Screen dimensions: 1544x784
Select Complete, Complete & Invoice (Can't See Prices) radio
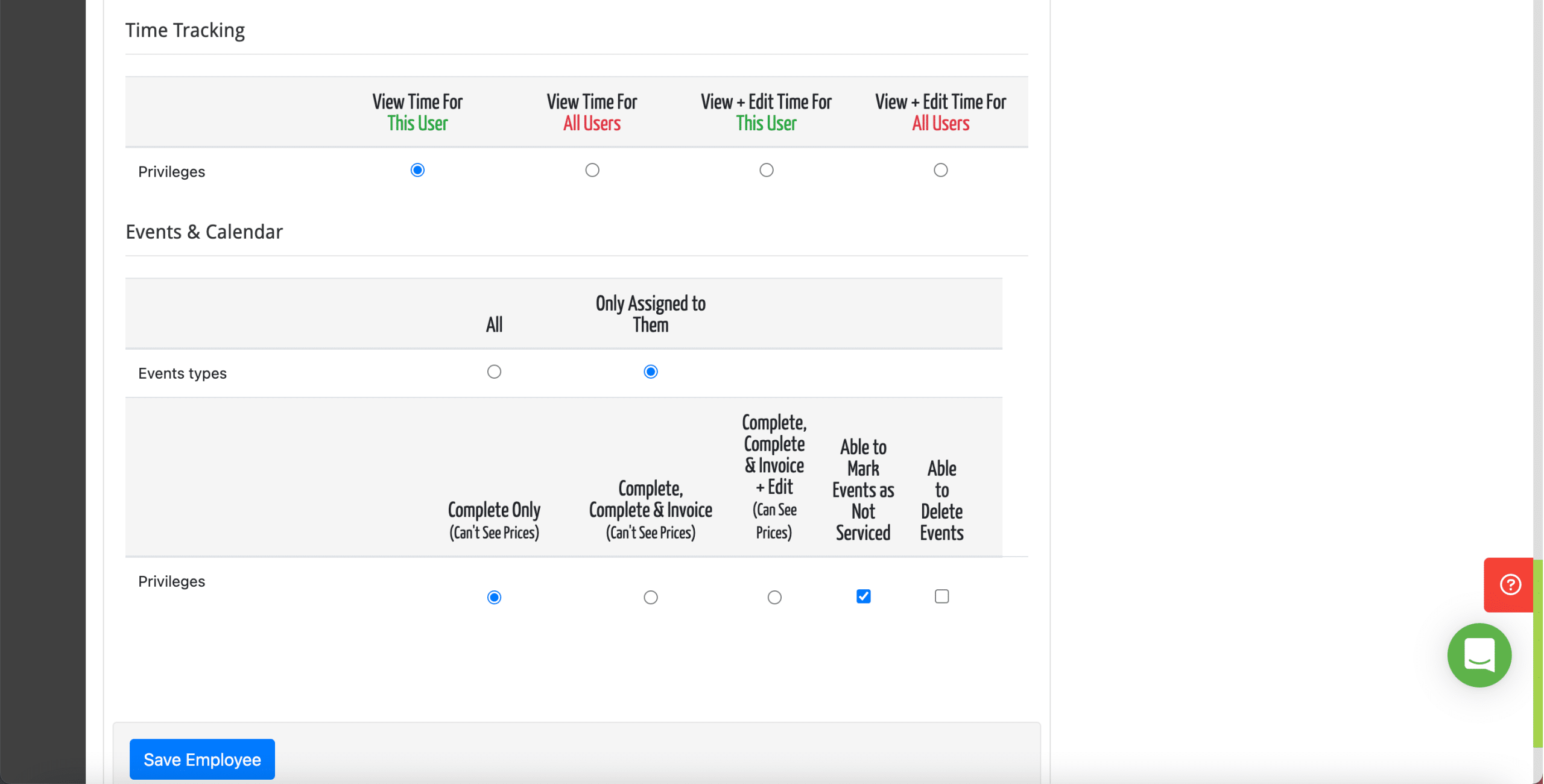coord(651,597)
